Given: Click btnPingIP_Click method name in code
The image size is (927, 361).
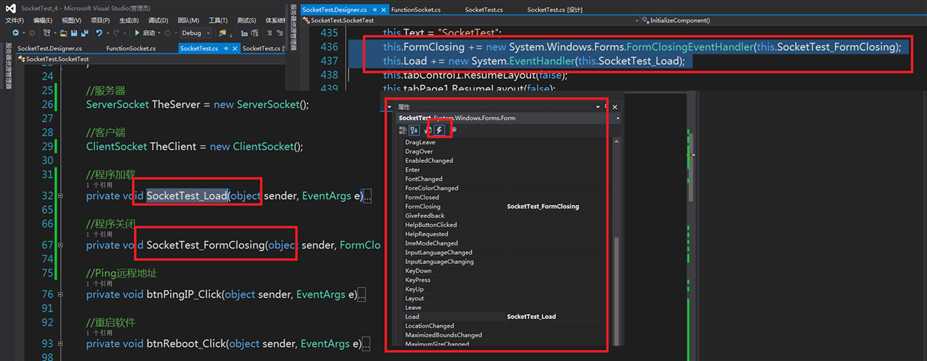Looking at the screenshot, I should [184, 294].
